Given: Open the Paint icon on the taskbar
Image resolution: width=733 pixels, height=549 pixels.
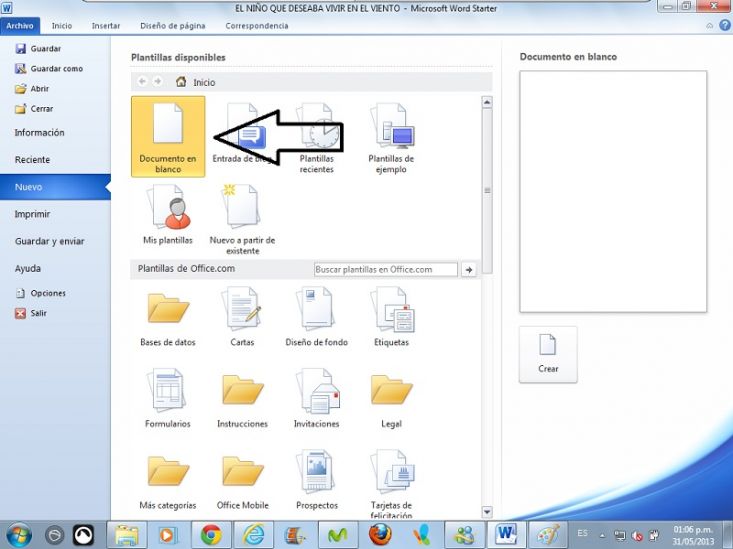Looking at the screenshot, I should coord(549,535).
